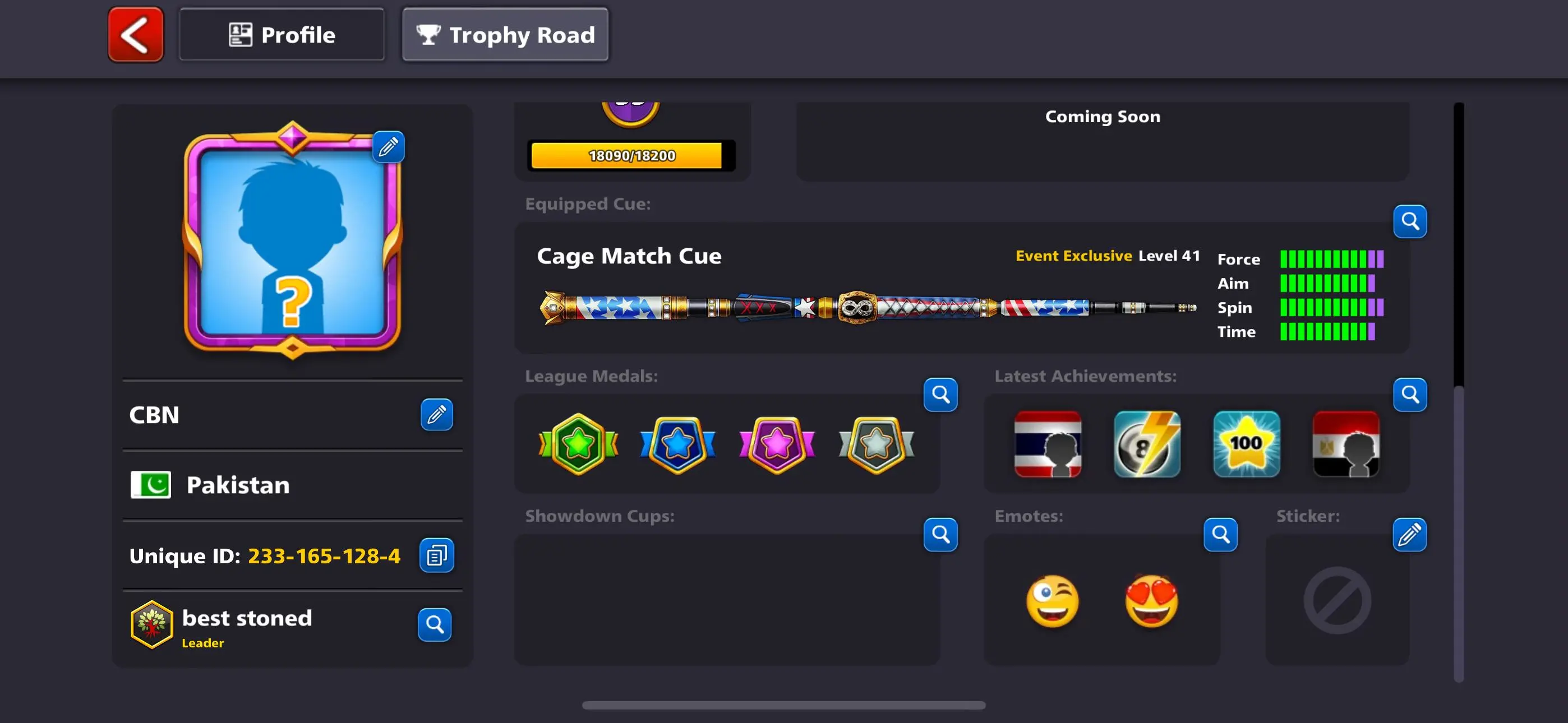Open Latest Achievements magnifier

tap(1410, 395)
